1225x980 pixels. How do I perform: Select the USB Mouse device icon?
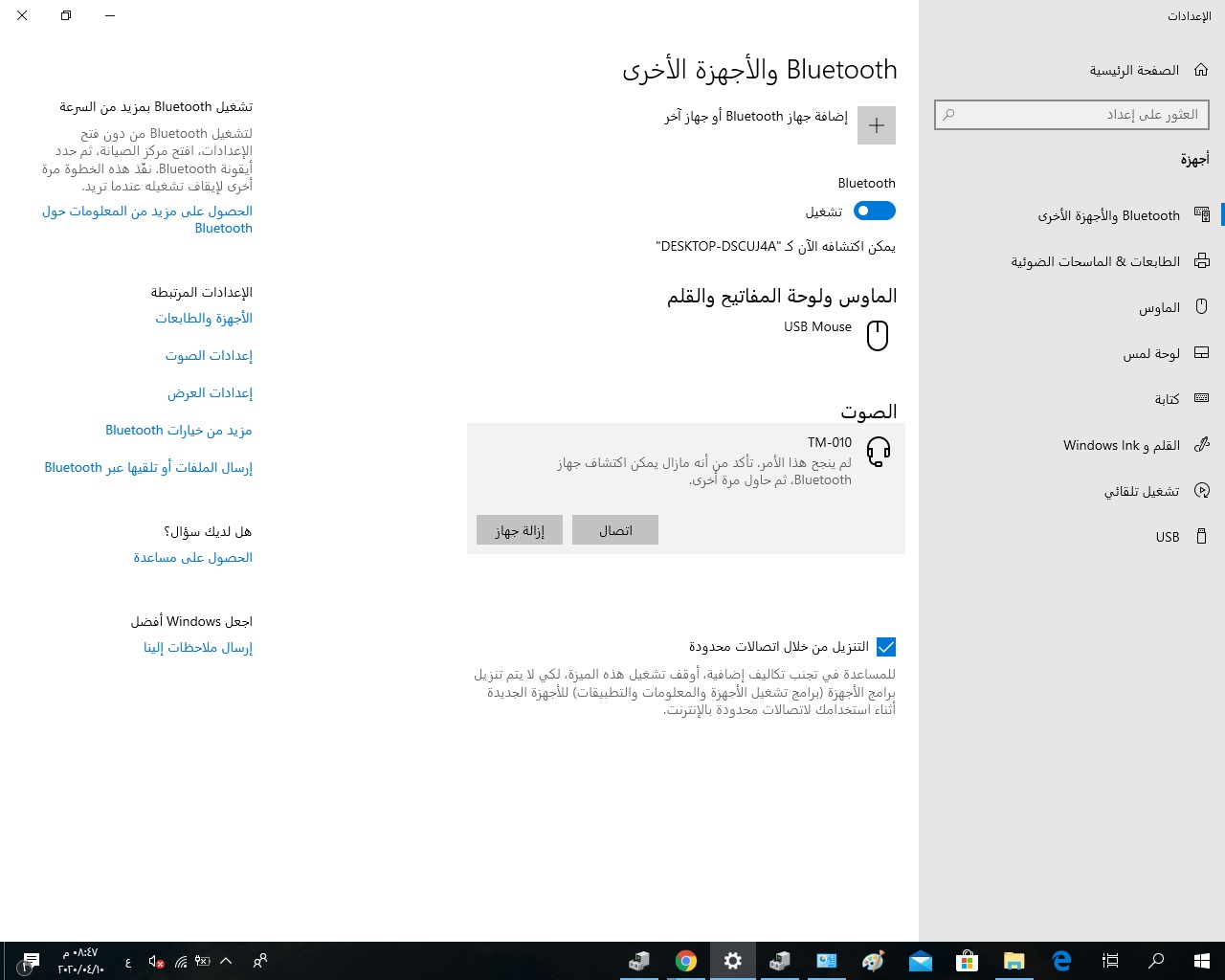[878, 336]
